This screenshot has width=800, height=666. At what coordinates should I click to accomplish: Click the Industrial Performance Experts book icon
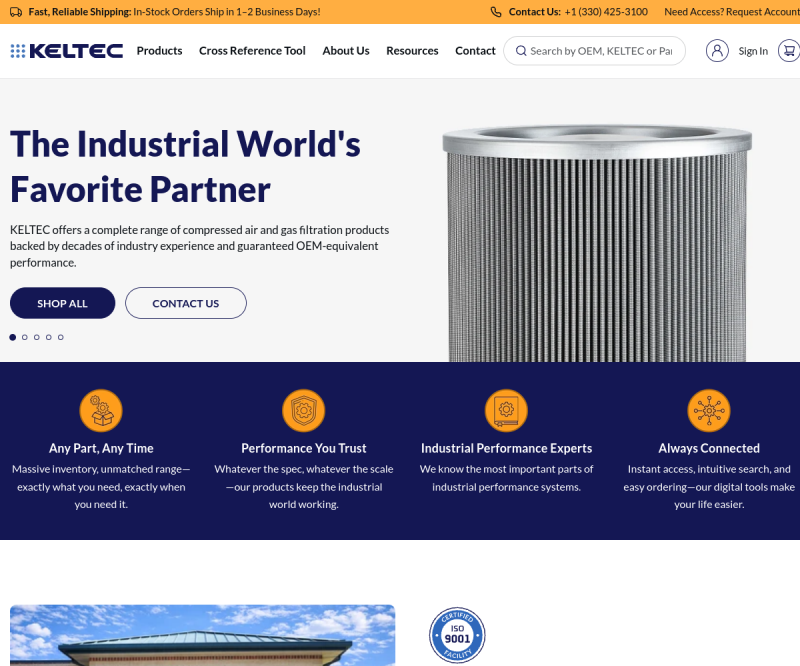click(x=506, y=411)
